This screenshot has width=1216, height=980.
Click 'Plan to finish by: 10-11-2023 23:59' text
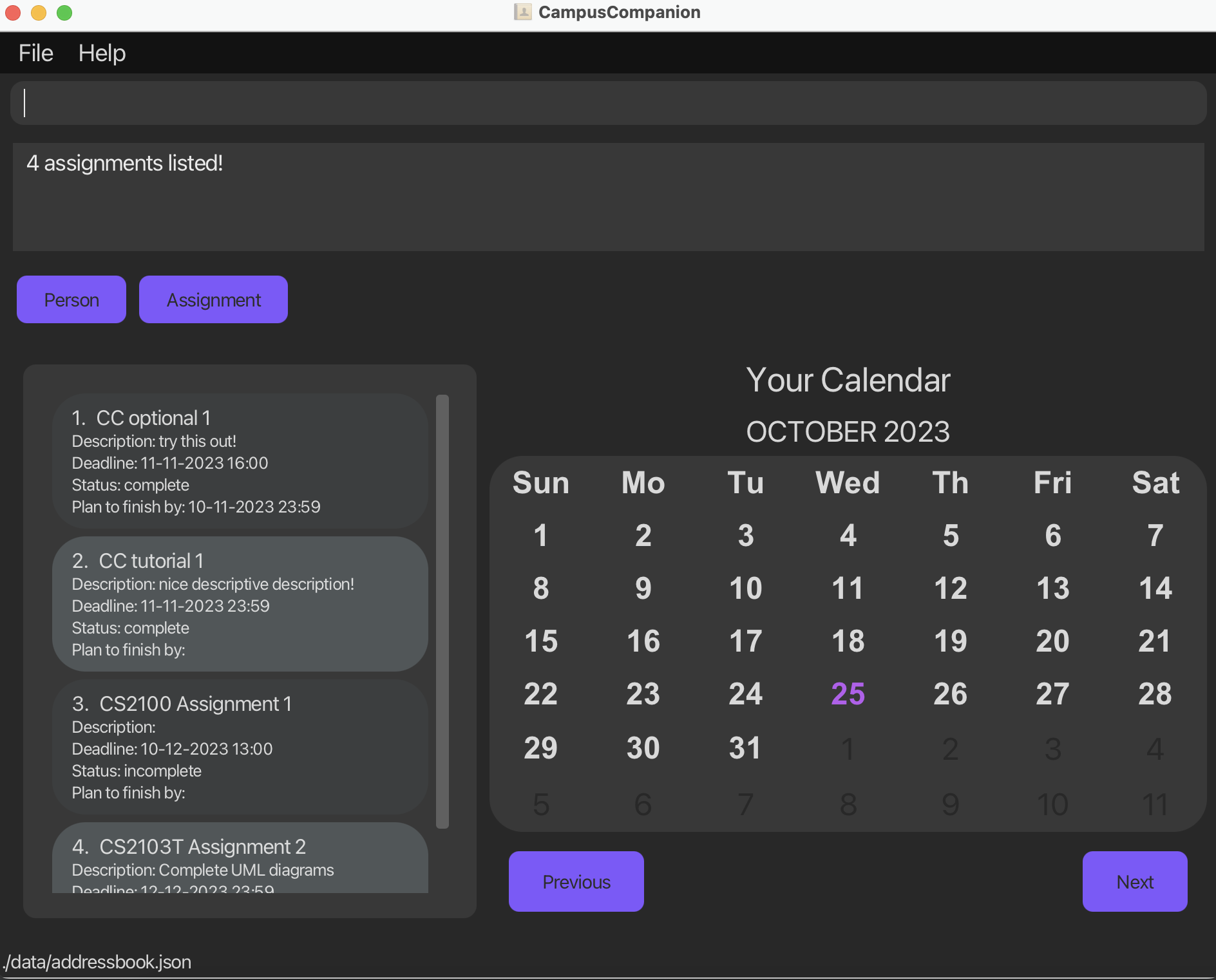196,507
